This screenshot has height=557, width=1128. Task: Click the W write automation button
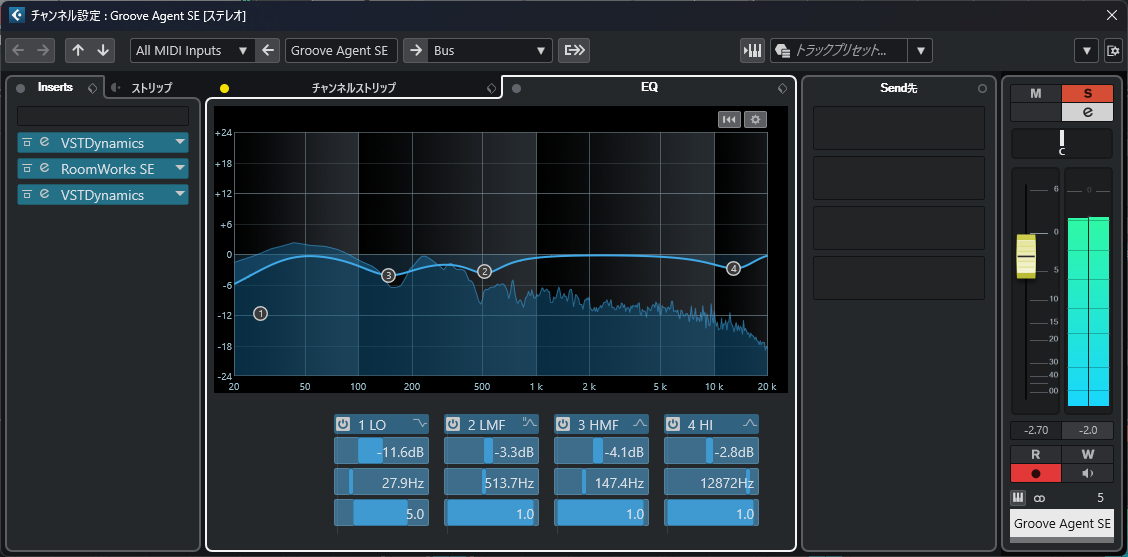point(1088,454)
